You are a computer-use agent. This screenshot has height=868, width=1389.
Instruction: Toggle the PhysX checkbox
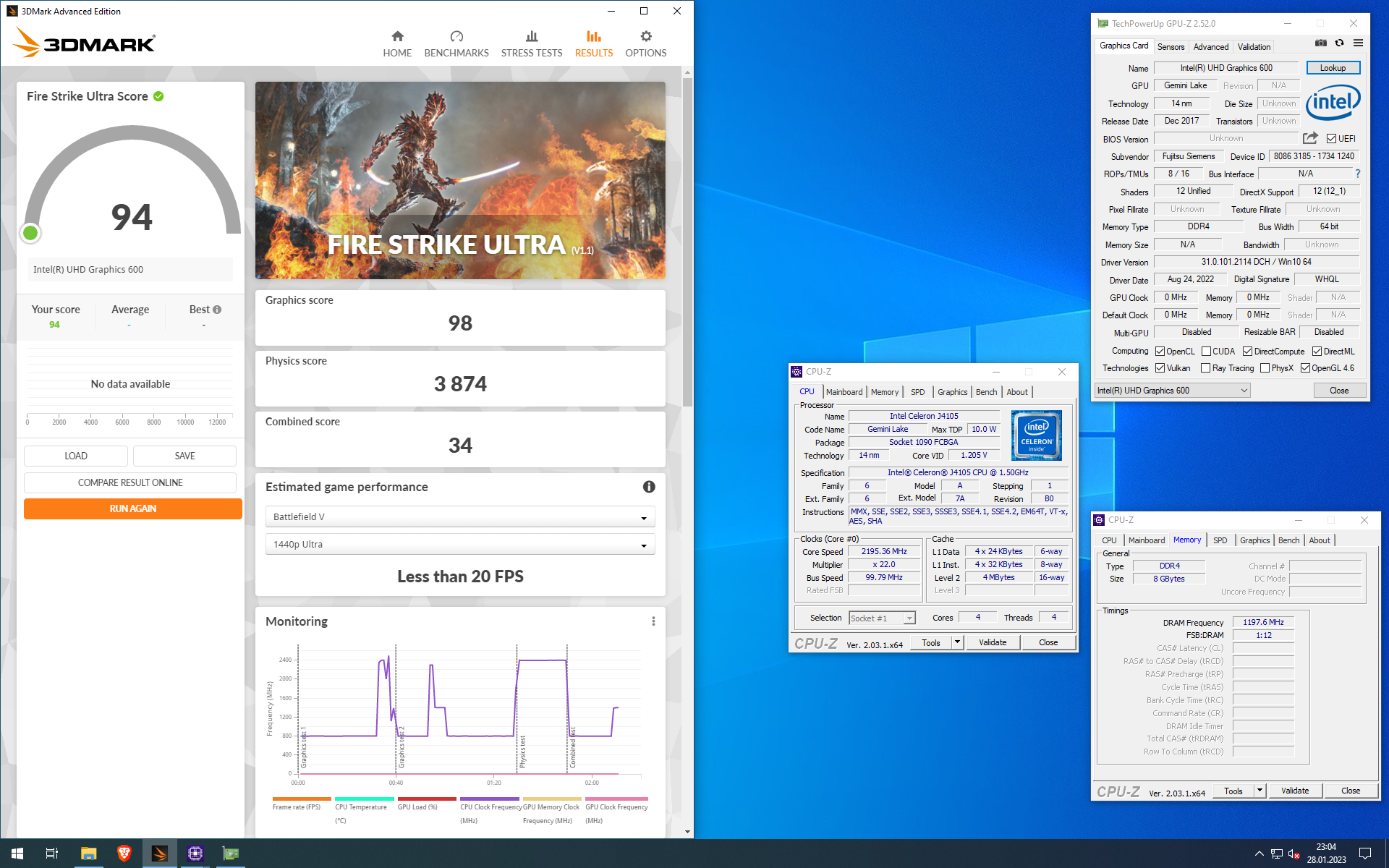(1265, 368)
